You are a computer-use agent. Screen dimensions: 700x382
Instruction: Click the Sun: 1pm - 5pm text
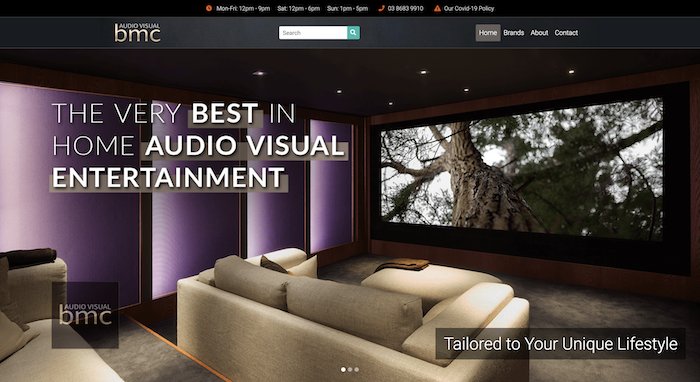[x=347, y=8]
